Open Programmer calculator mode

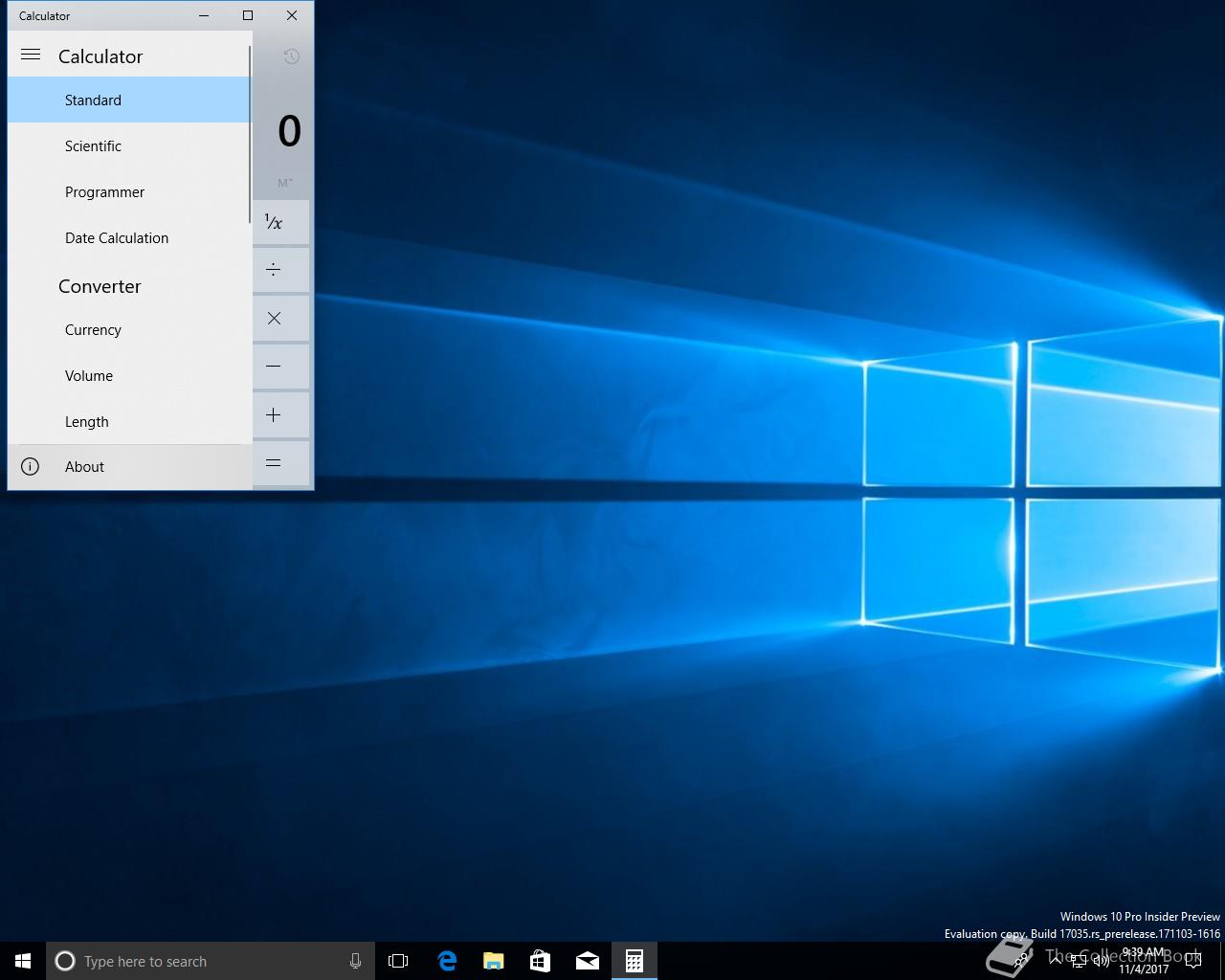pyautogui.click(x=129, y=191)
